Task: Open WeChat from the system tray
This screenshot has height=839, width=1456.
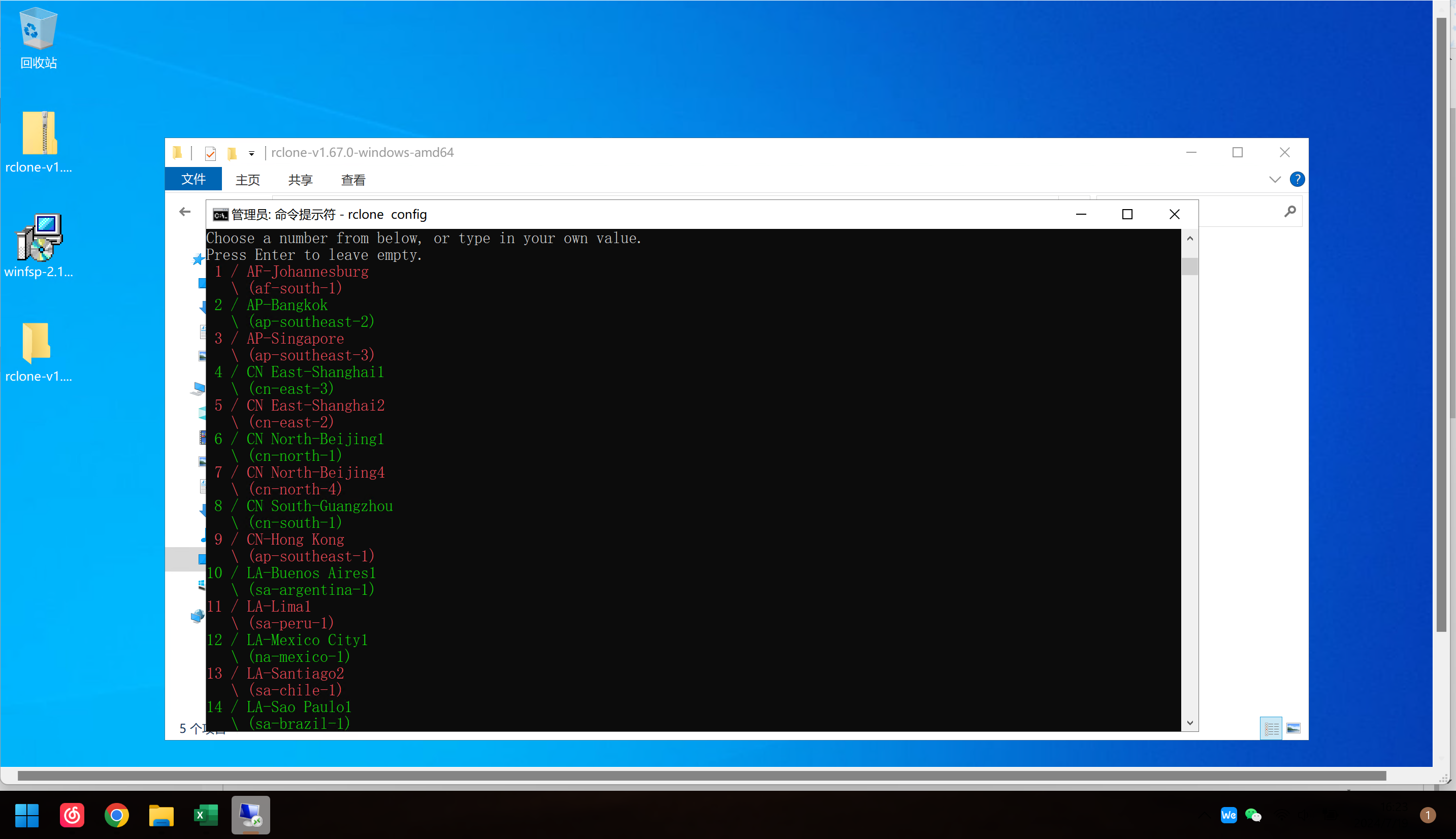Action: point(1252,815)
